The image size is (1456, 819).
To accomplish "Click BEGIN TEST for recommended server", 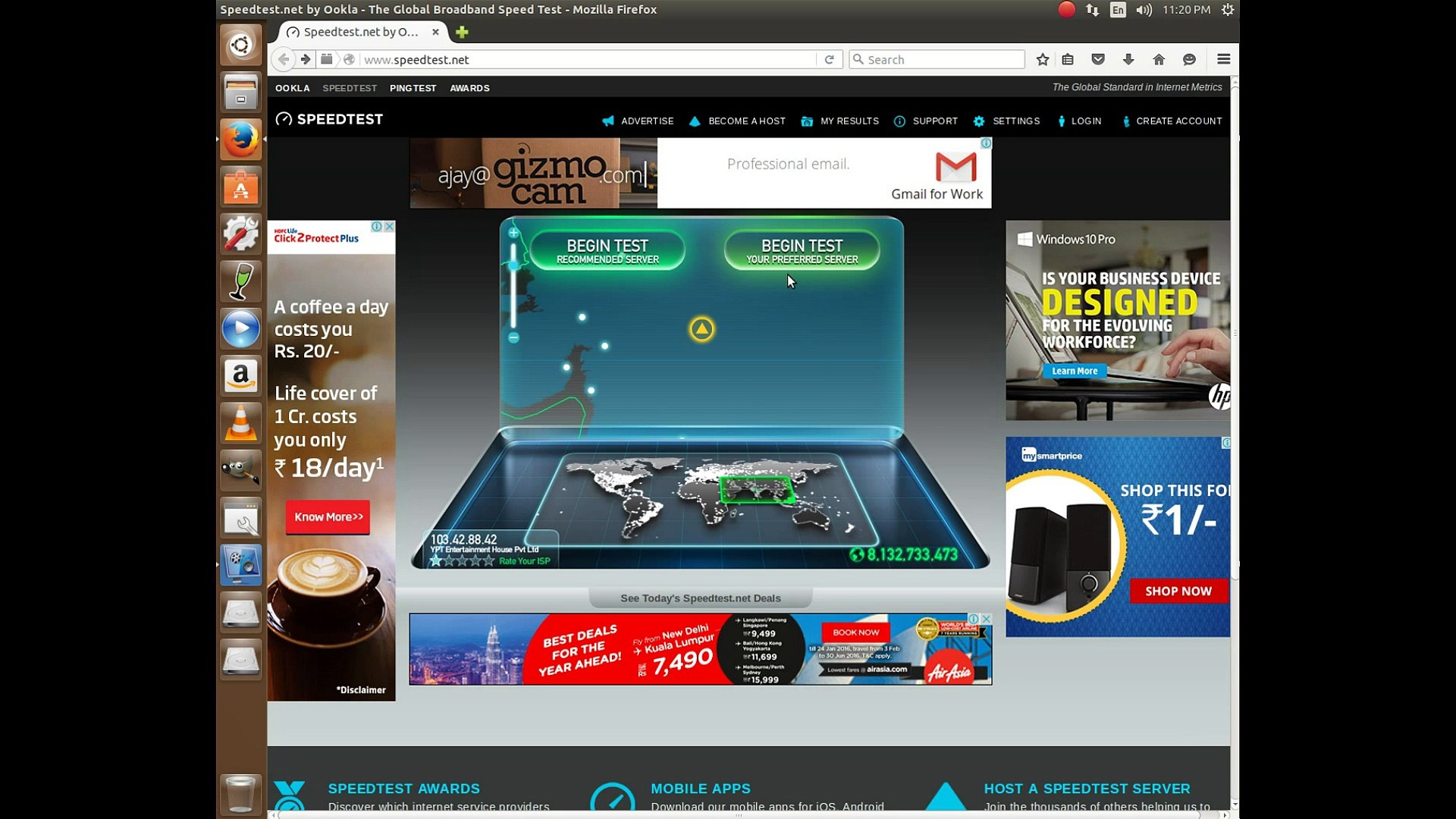I will [606, 250].
